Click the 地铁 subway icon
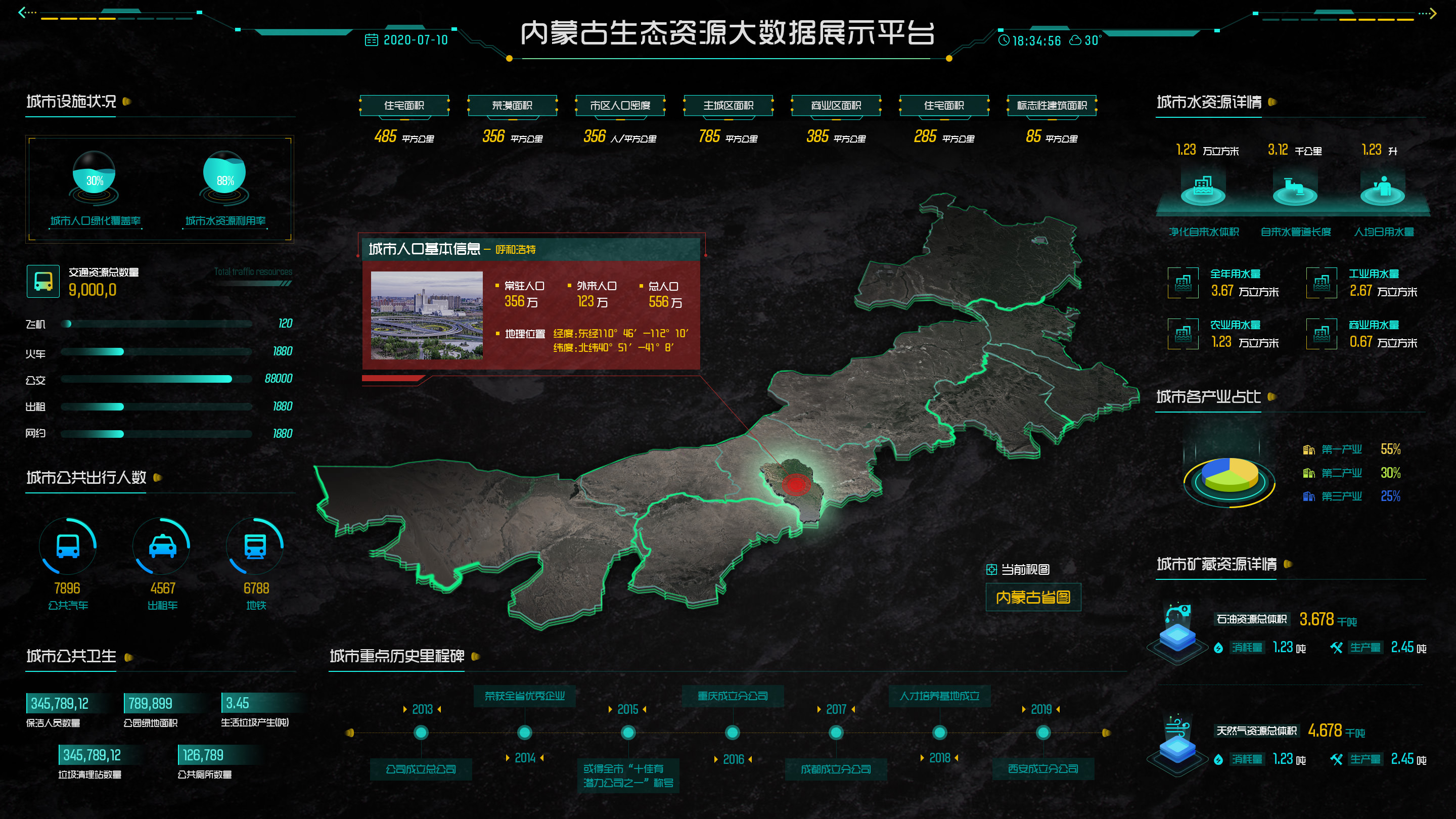1456x819 pixels. [255, 546]
